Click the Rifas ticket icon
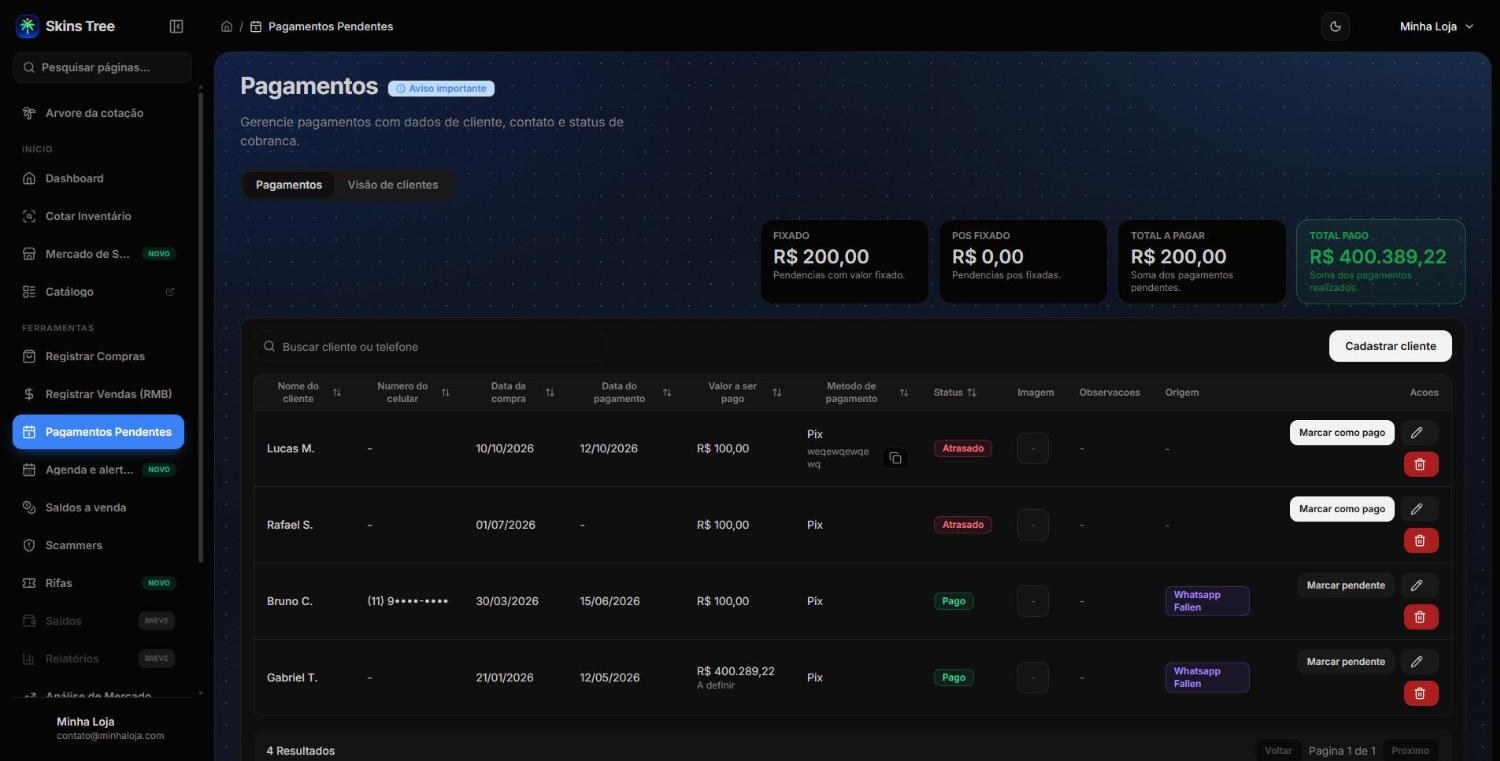This screenshot has width=1500, height=761. [29, 583]
